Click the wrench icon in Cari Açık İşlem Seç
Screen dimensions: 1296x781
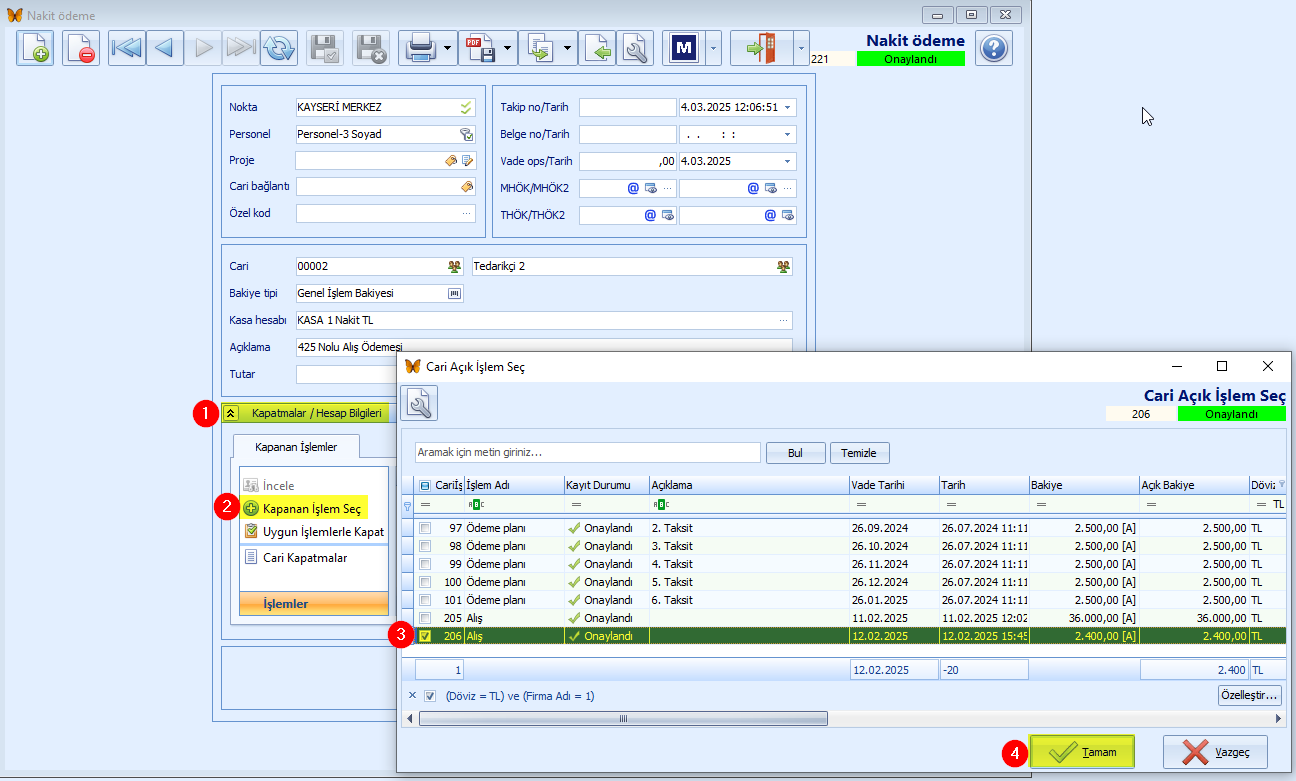(419, 404)
